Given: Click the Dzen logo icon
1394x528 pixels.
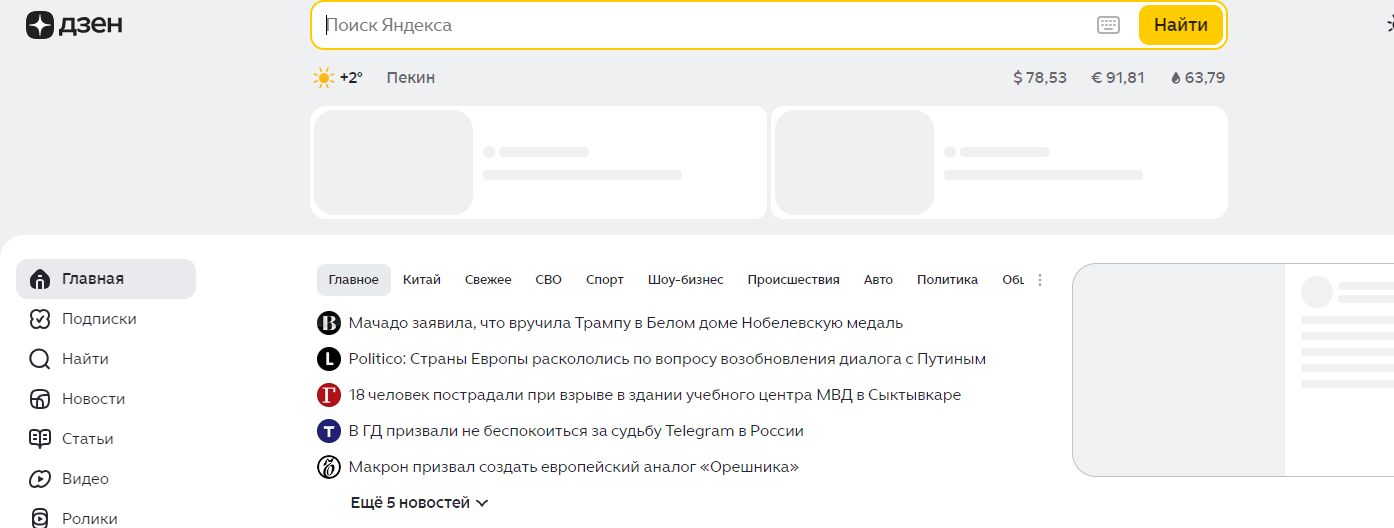Looking at the screenshot, I should point(40,26).
